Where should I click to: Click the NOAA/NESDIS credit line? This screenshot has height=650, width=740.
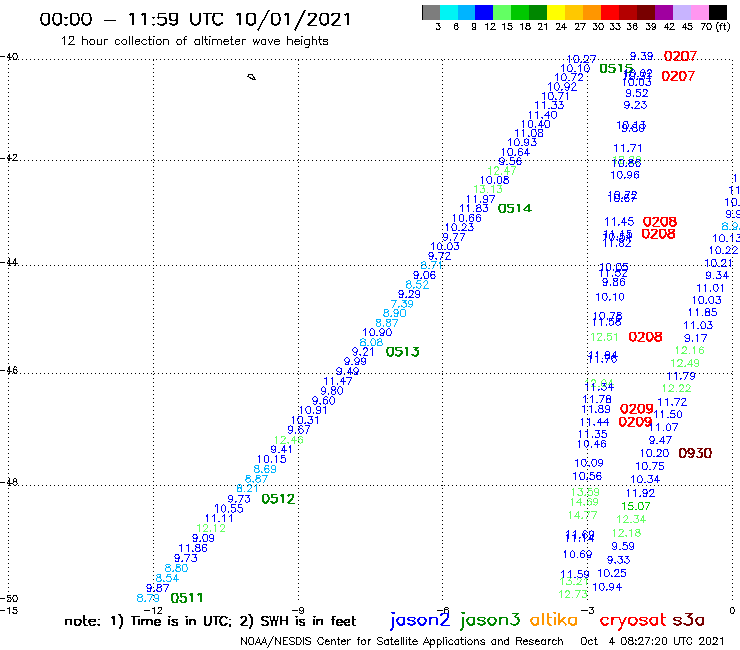(x=402, y=642)
